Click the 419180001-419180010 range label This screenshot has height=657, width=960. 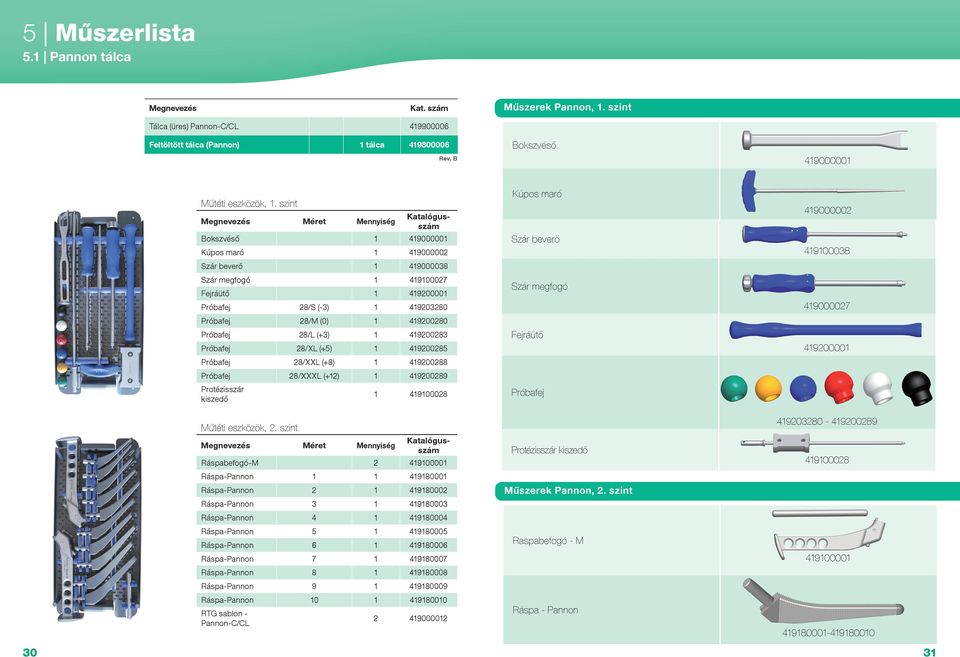click(828, 633)
